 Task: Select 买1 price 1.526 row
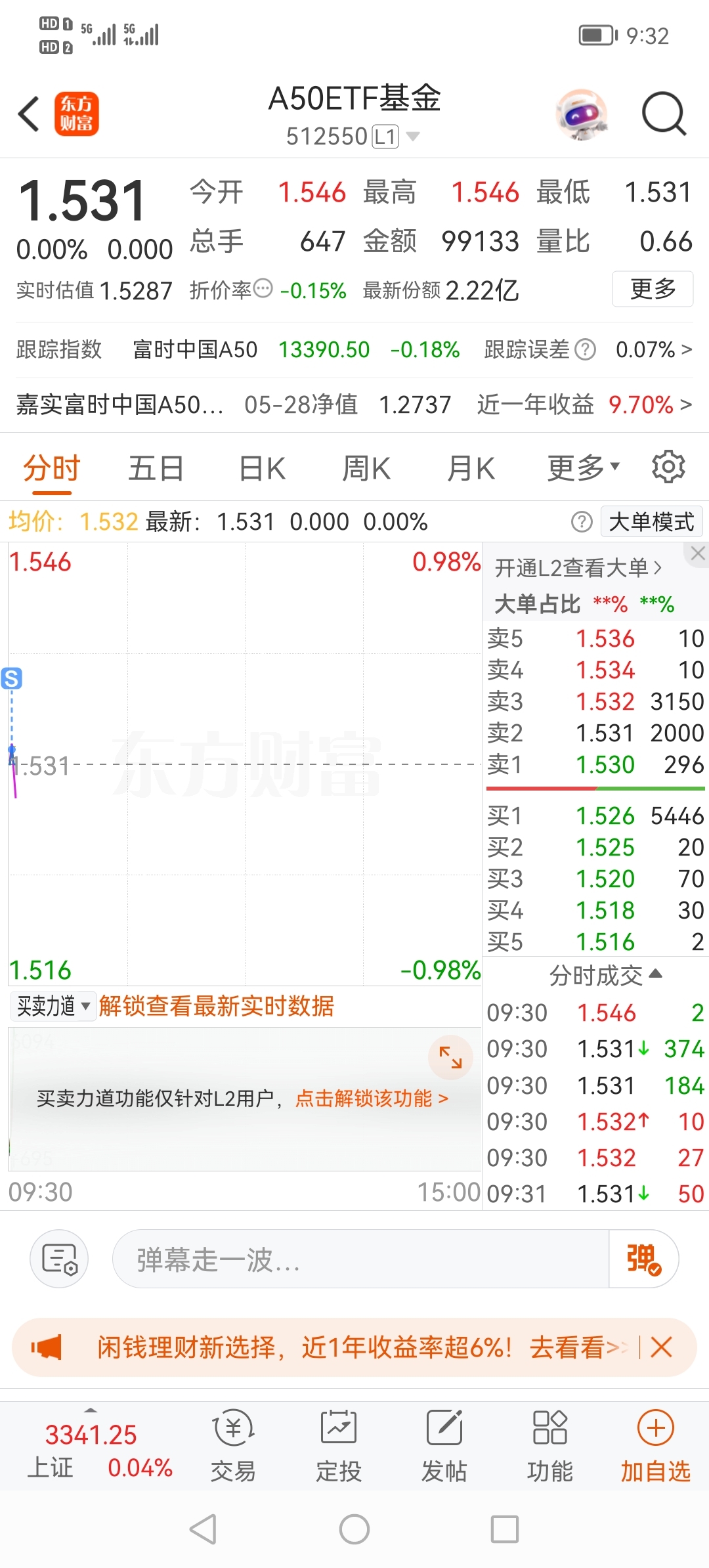595,816
